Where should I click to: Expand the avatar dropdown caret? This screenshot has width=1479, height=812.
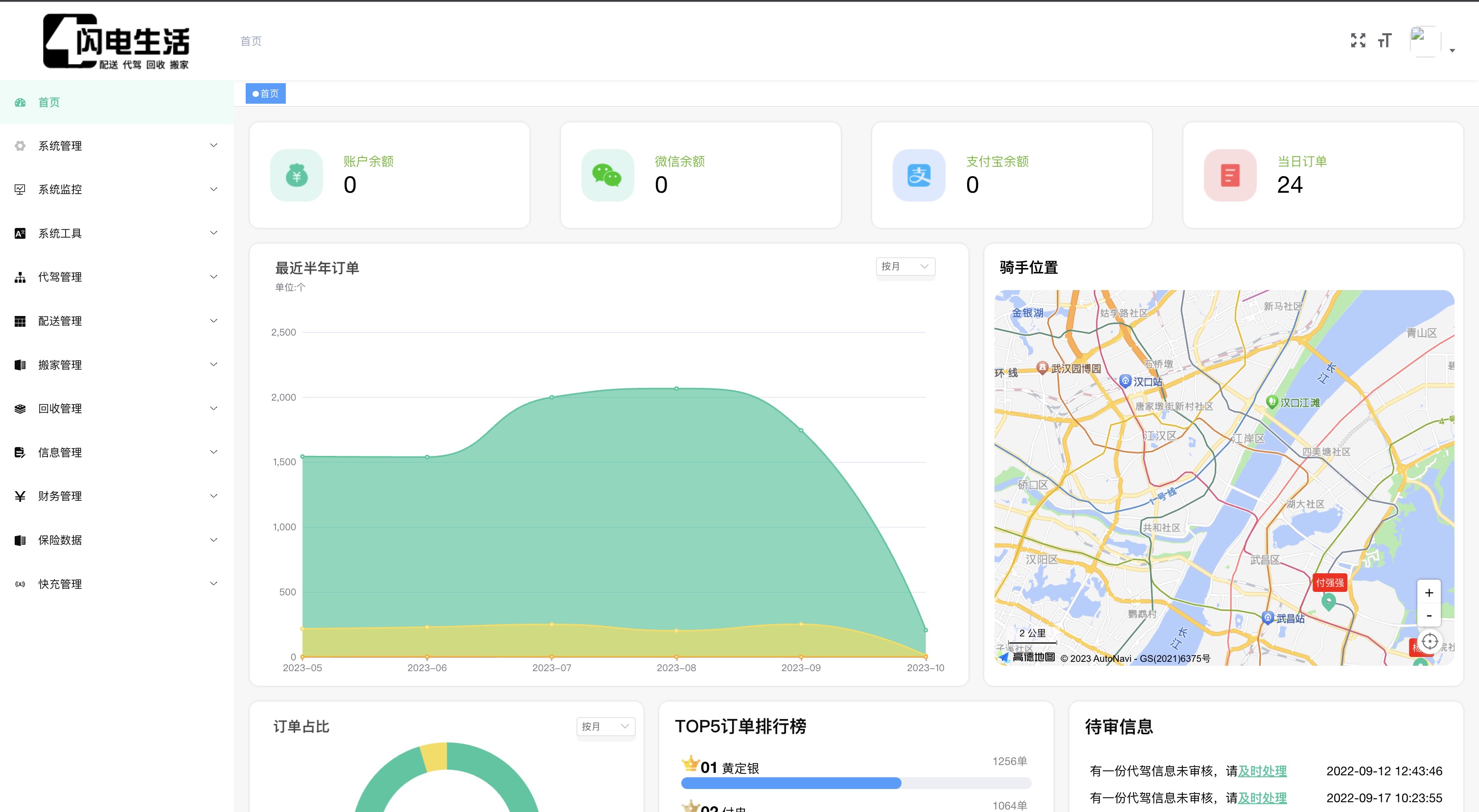pos(1452,50)
